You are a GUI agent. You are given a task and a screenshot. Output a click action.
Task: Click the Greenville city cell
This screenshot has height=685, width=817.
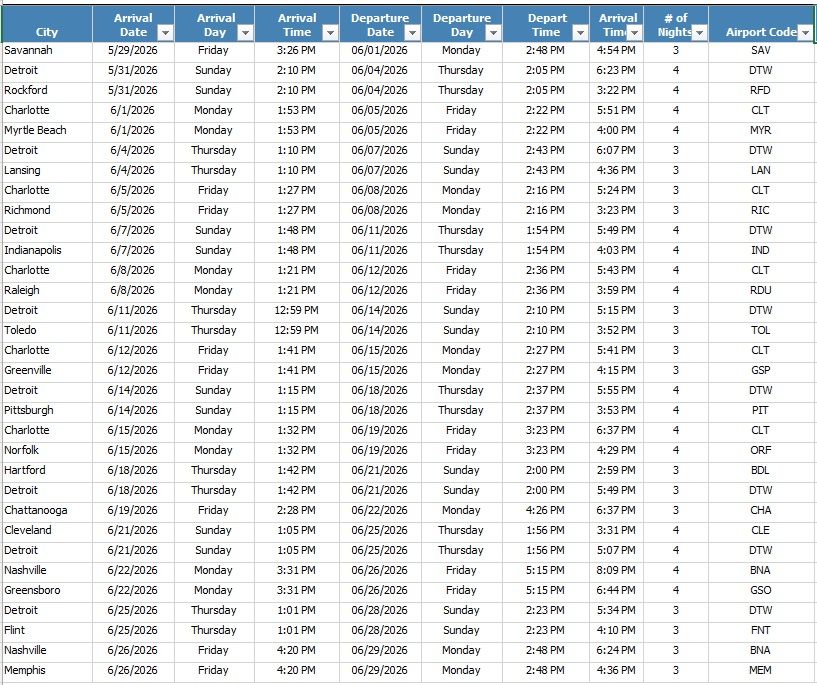click(47, 370)
